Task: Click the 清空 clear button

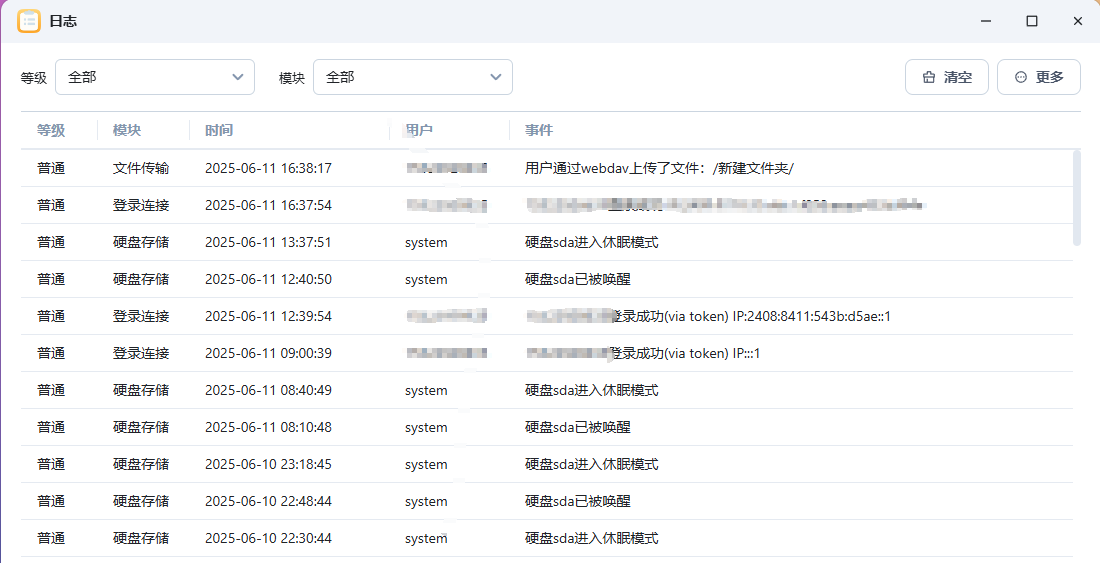Action: point(946,77)
